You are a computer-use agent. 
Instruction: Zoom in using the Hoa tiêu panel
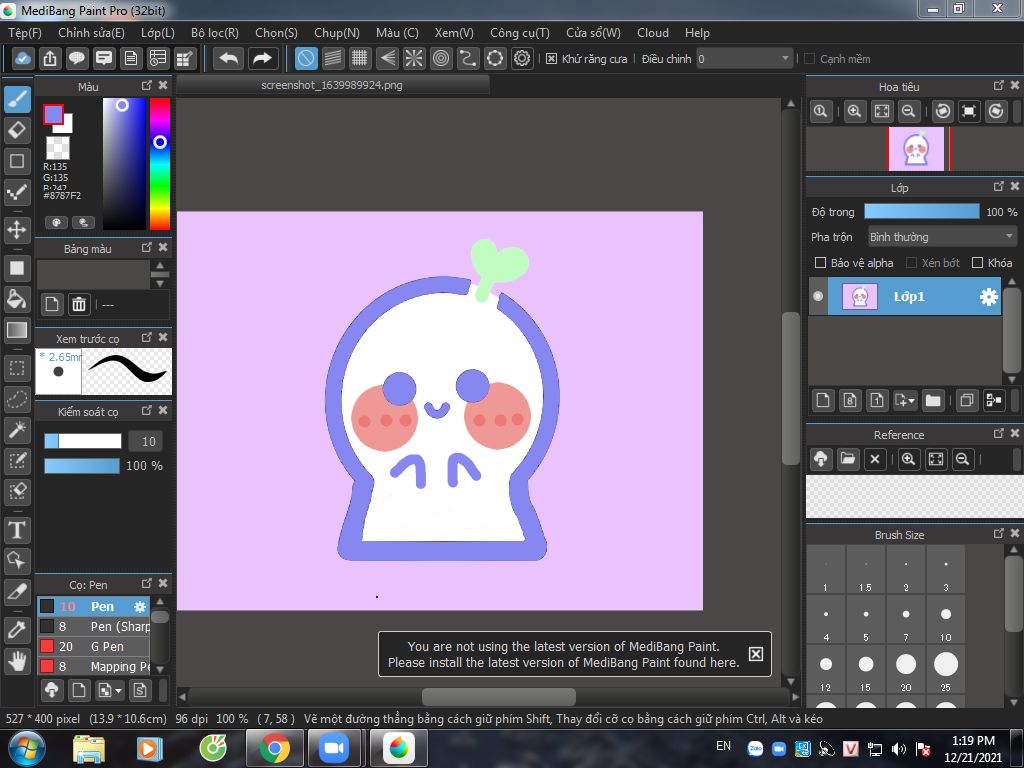point(854,111)
